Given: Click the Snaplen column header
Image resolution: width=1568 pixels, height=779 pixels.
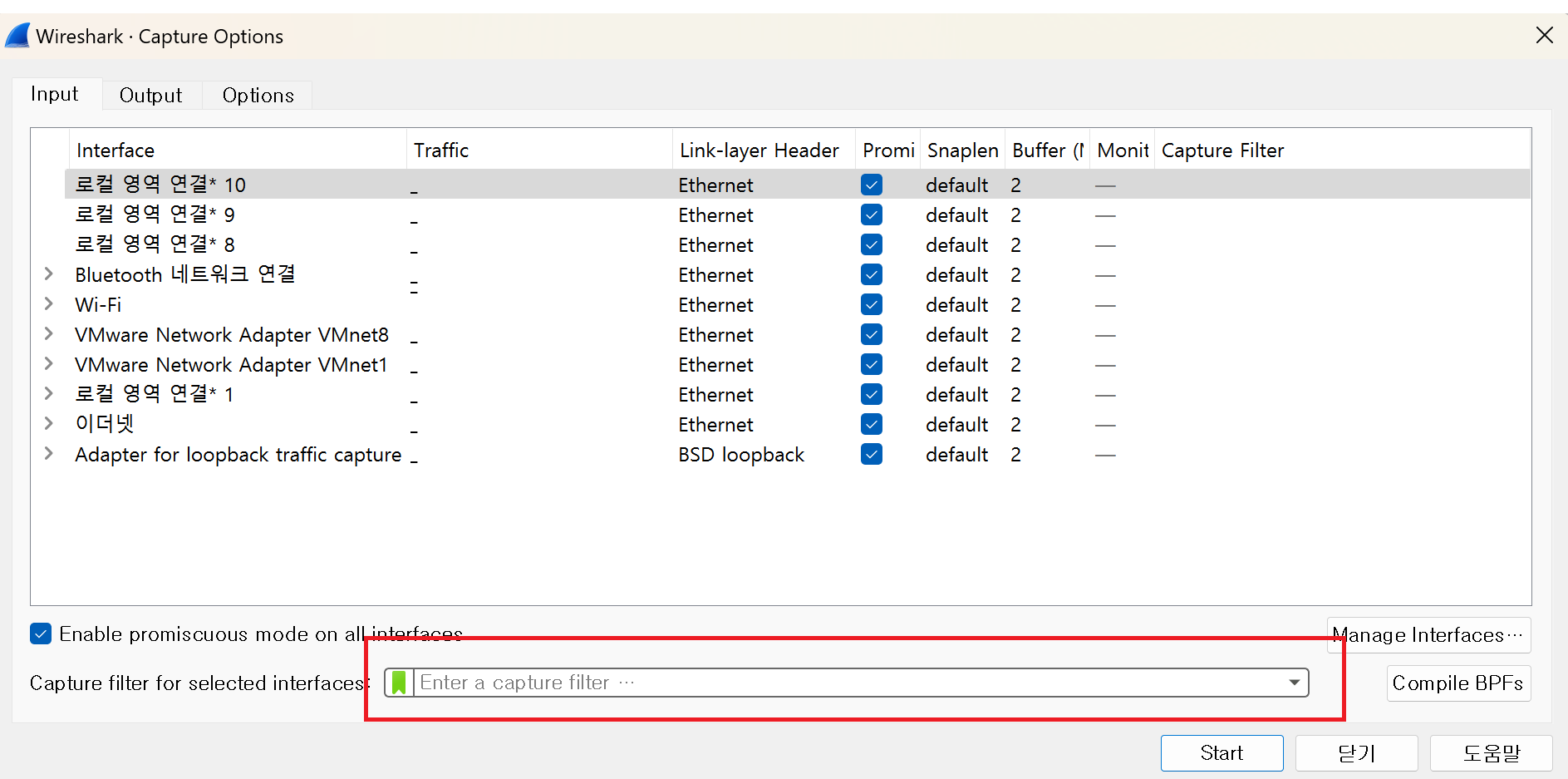Looking at the screenshot, I should coord(962,150).
